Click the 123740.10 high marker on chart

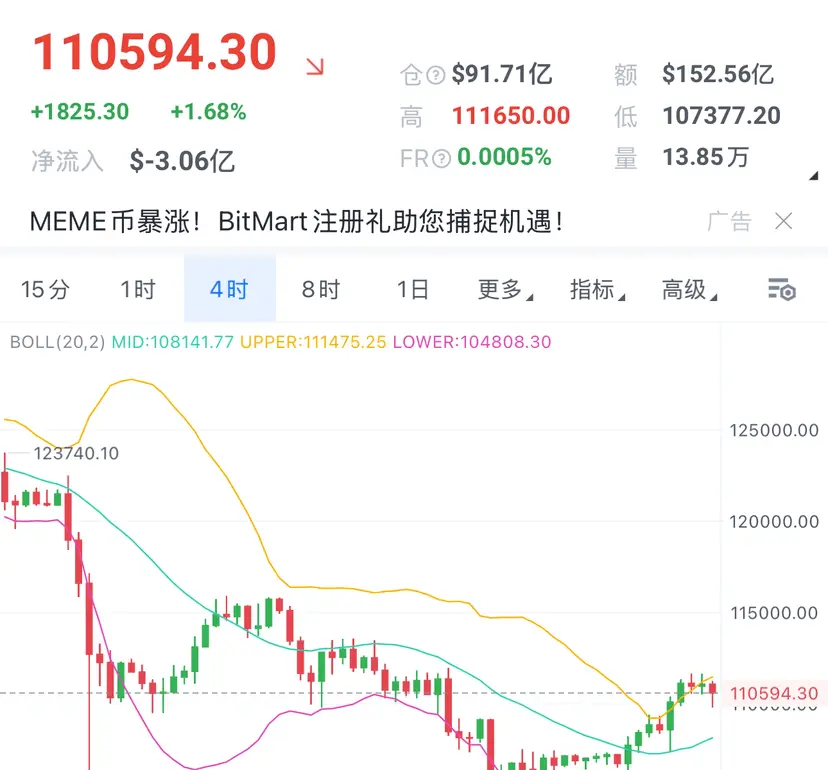click(77, 453)
